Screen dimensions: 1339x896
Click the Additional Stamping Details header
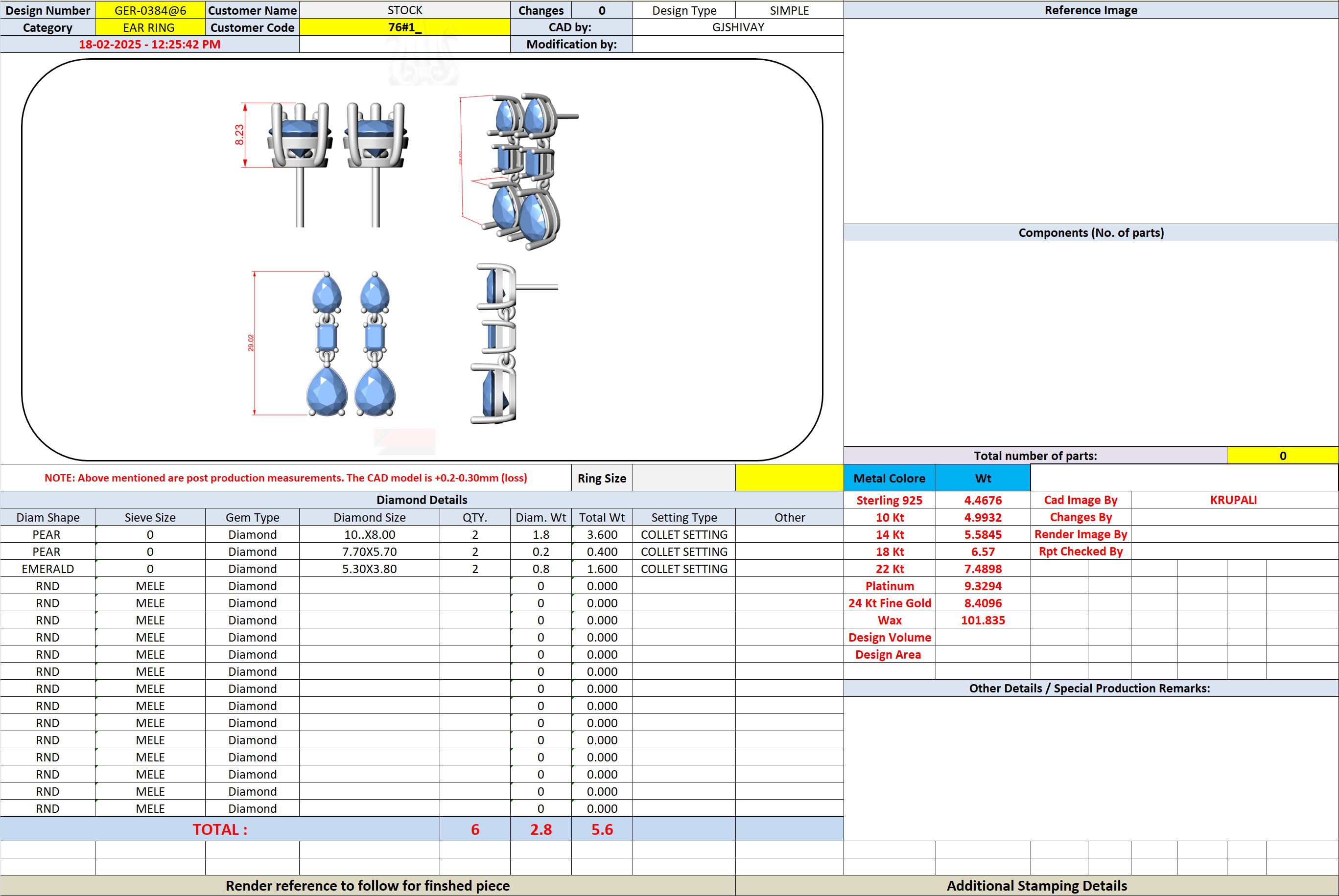[x=1036, y=886]
